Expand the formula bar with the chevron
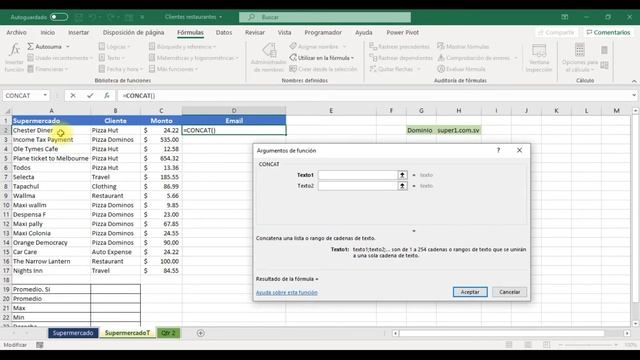 click(x=634, y=96)
